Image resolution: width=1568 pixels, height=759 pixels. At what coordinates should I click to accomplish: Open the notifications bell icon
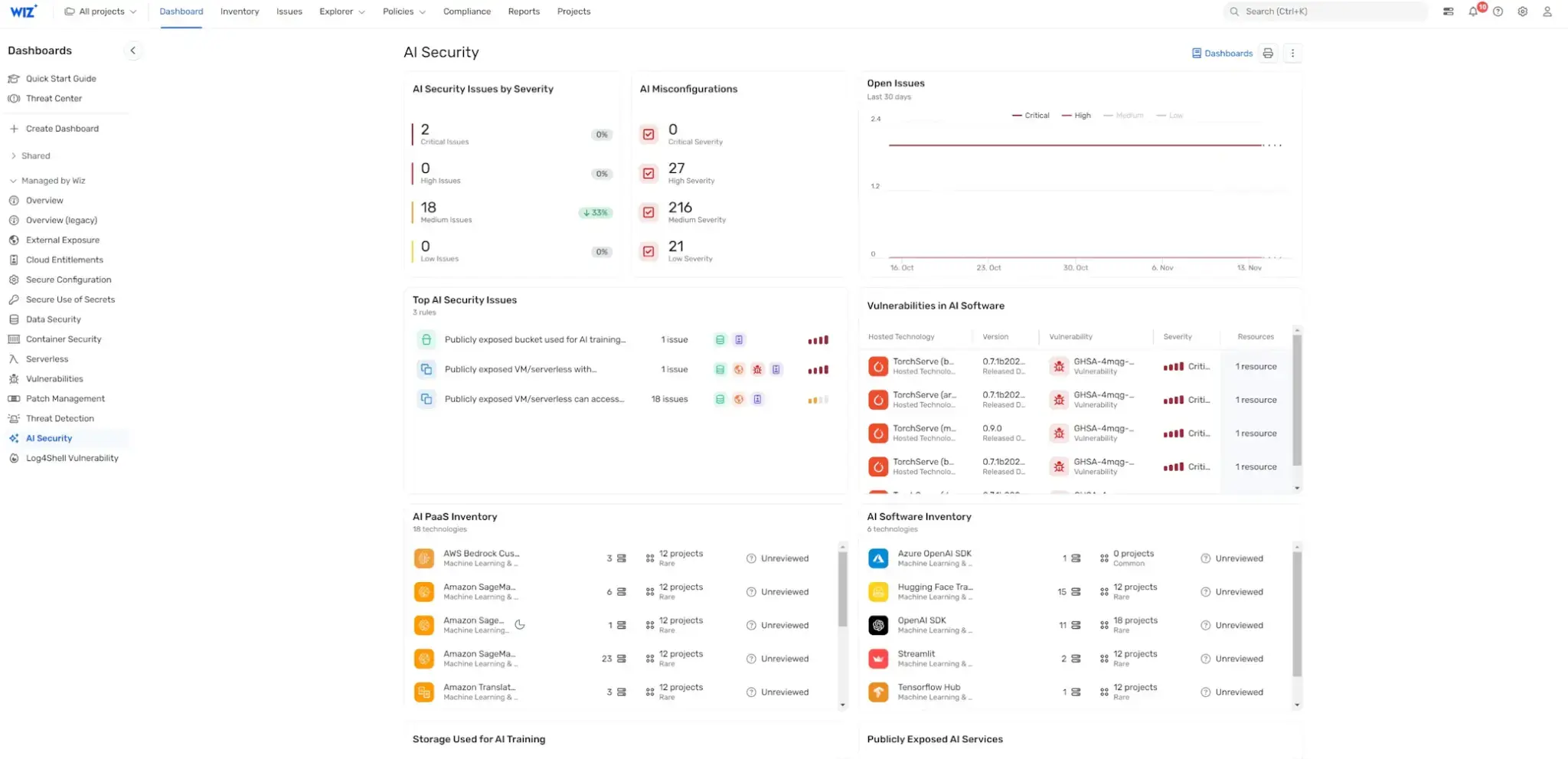pyautogui.click(x=1473, y=11)
